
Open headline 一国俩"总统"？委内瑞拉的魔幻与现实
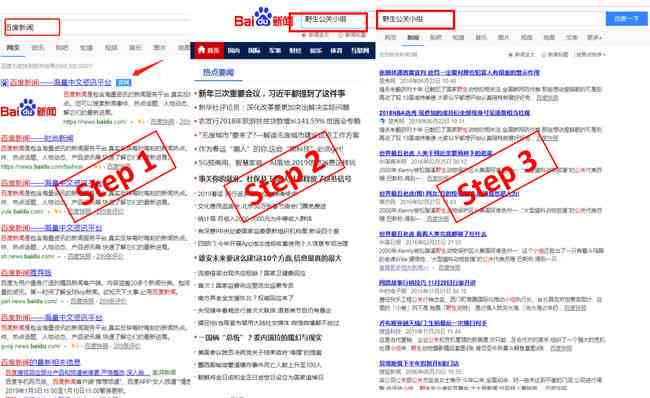(x=260, y=337)
